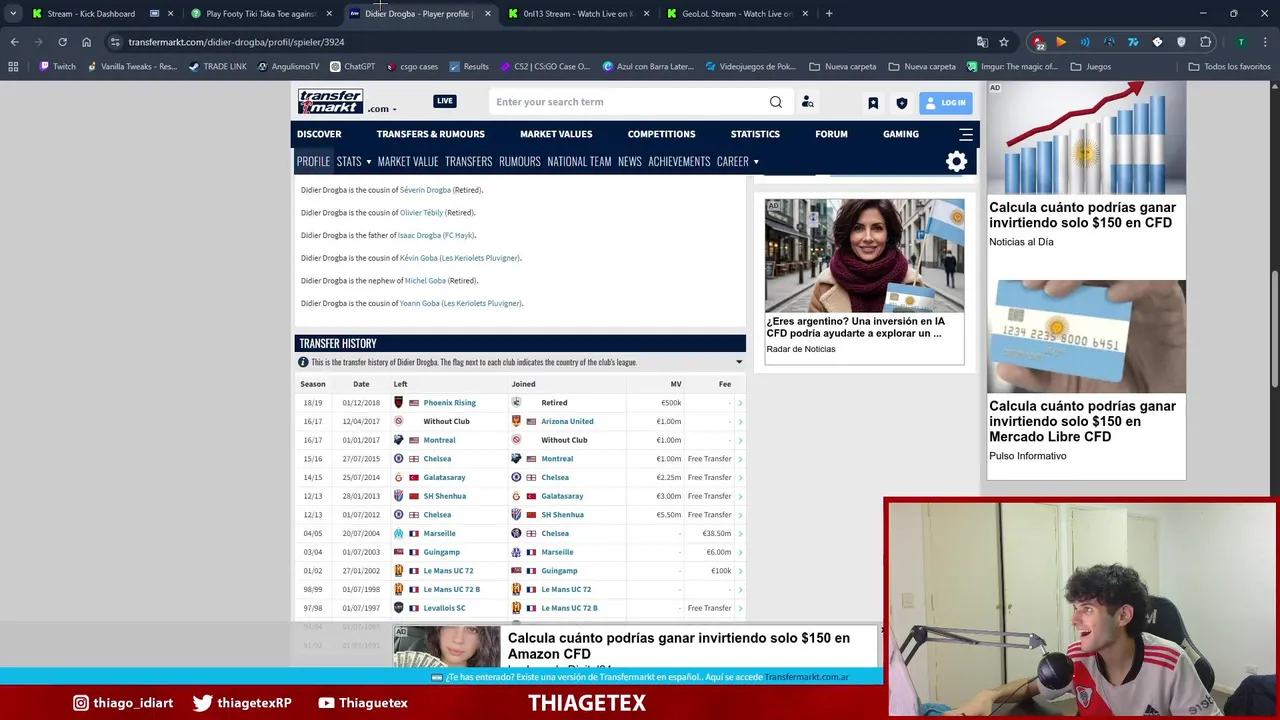Open the LIVE scores badge
Image resolution: width=1280 pixels, height=720 pixels.
coord(445,101)
